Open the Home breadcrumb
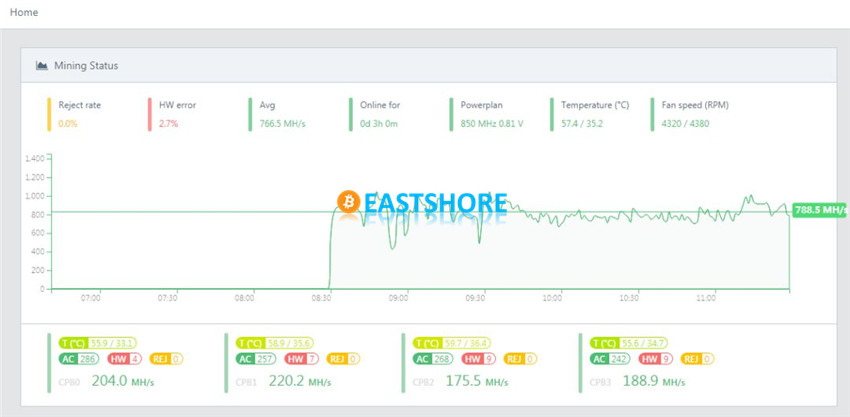Viewport: 850px width, 417px height. [24, 12]
